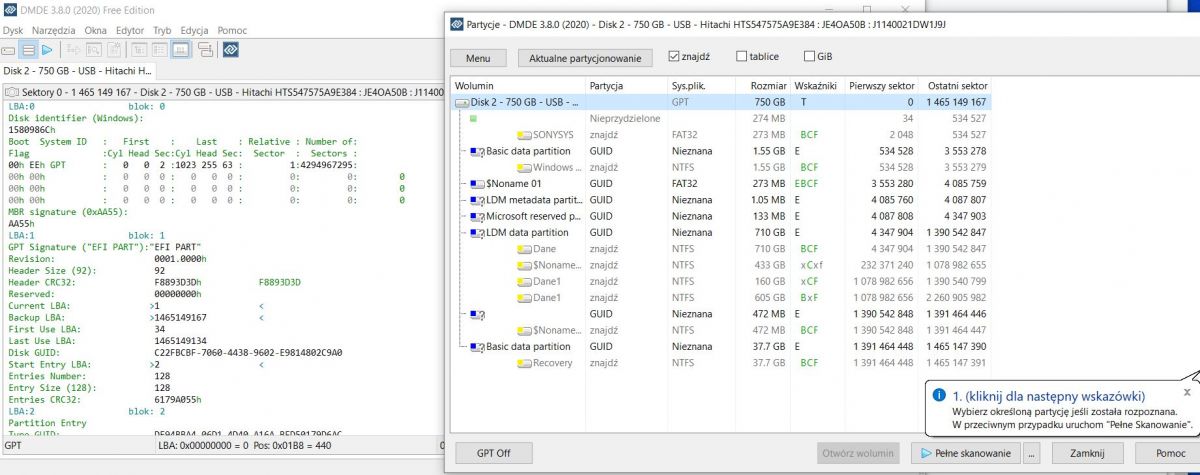The image size is (1200, 475).
Task: Click the stacked windows toolbar icon
Action: tap(204, 49)
